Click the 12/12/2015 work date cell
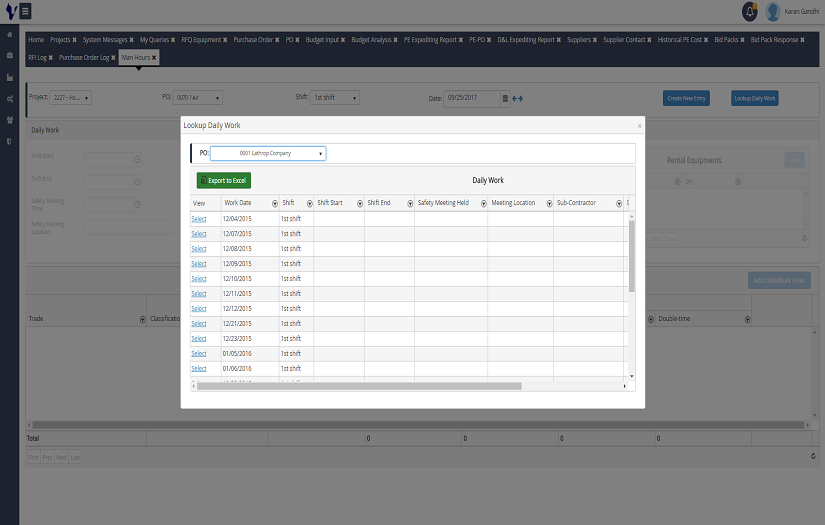Screen dimensions: 825x525 (250, 309)
